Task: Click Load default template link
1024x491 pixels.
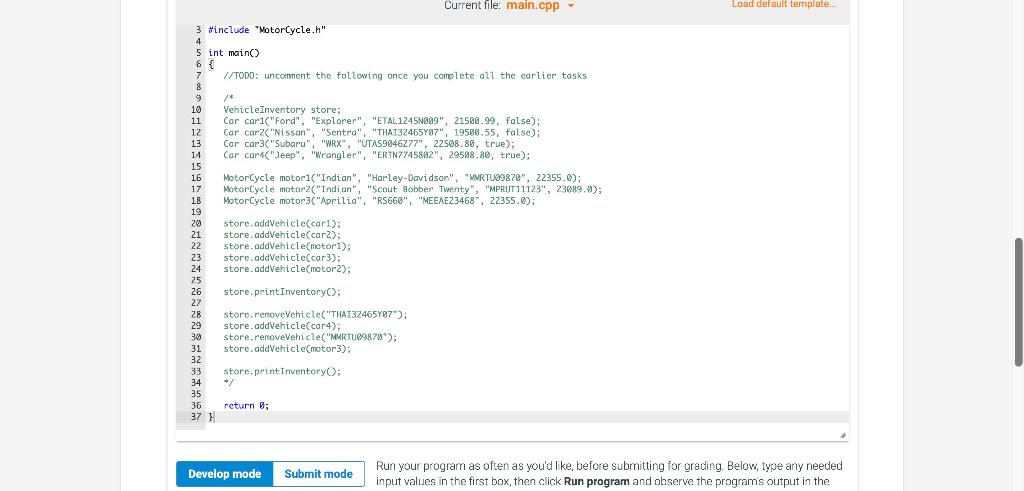Action: (784, 4)
